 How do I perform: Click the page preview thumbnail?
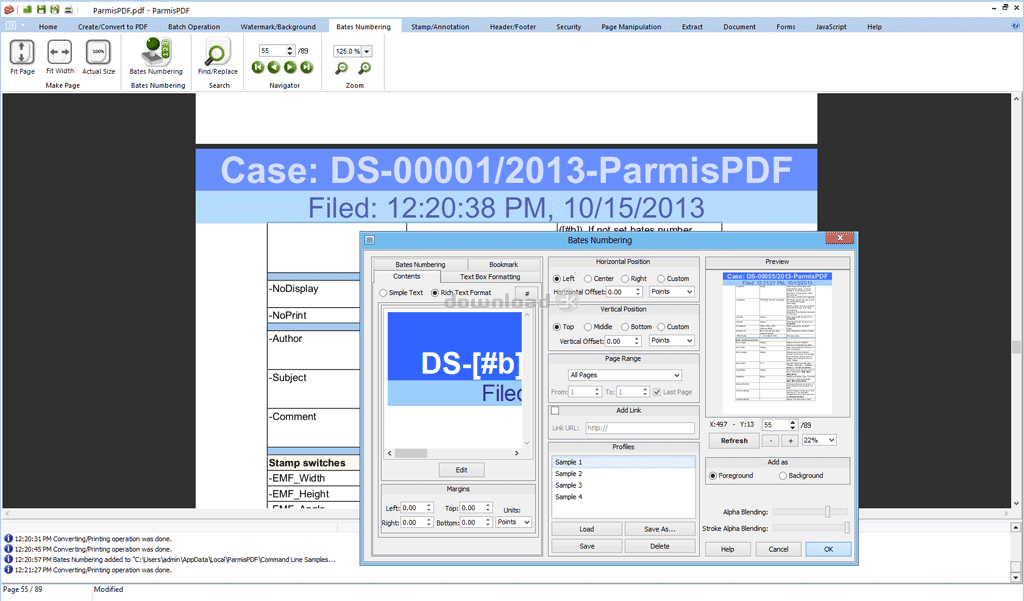pyautogui.click(x=777, y=342)
